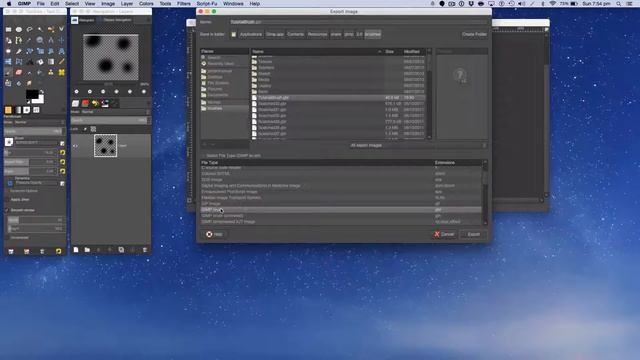Screen dimensions: 640x360
Task: Sort files by Name column header
Action: tap(316, 51)
